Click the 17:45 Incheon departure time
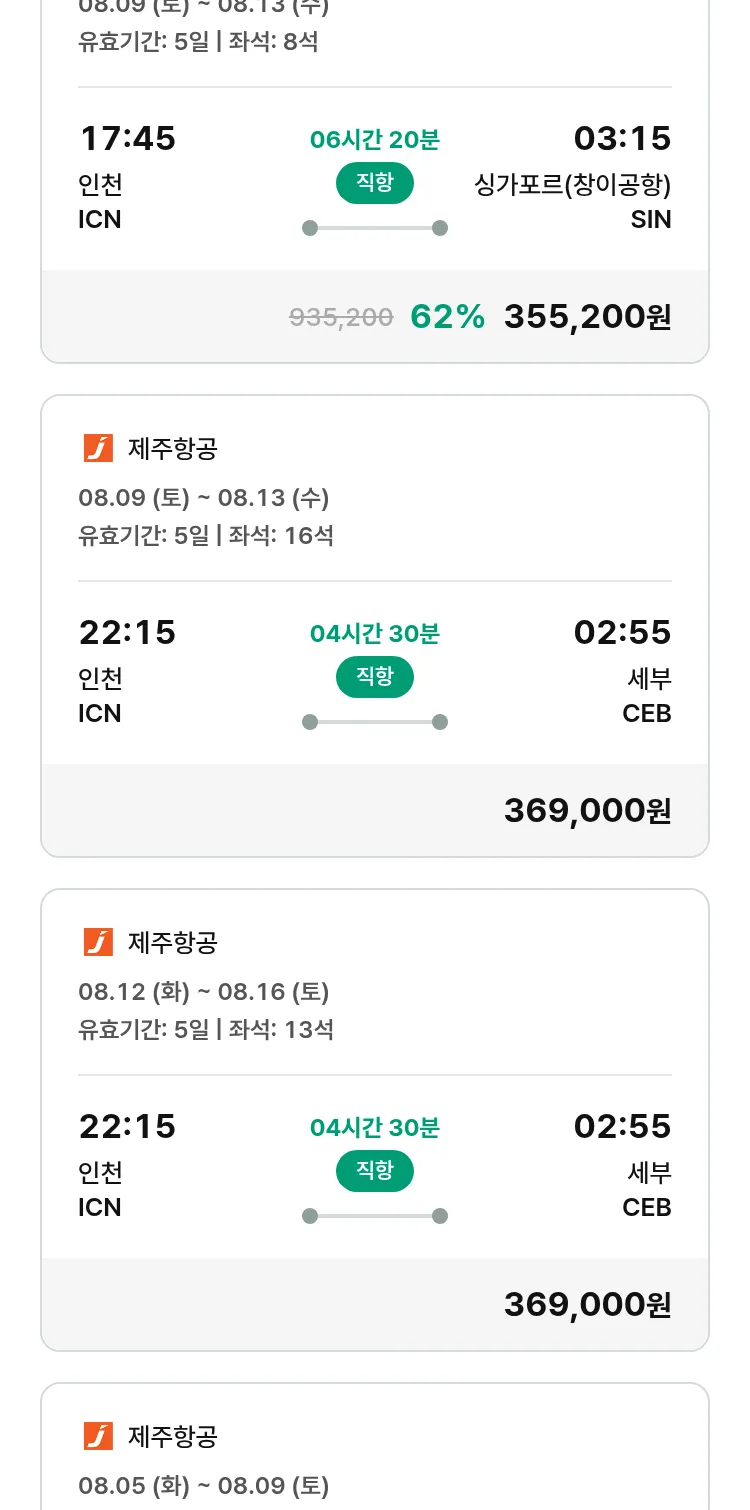The width and height of the screenshot is (750, 1510). tap(127, 139)
